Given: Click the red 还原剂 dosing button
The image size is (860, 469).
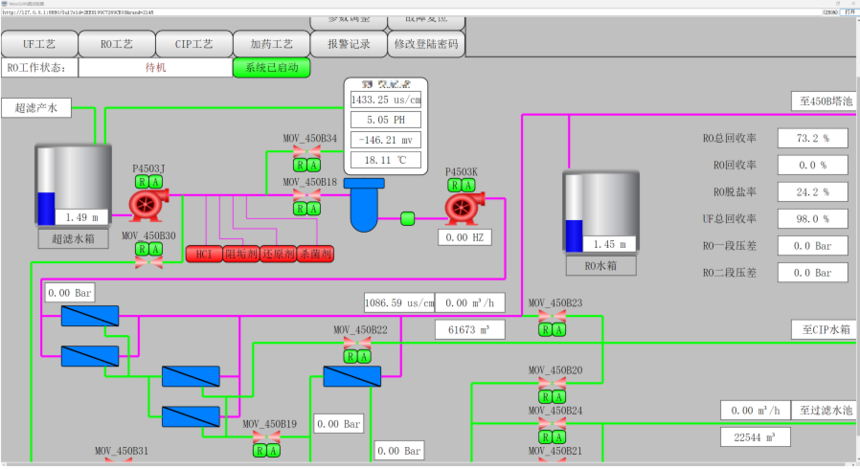Looking at the screenshot, I should coord(278,254).
